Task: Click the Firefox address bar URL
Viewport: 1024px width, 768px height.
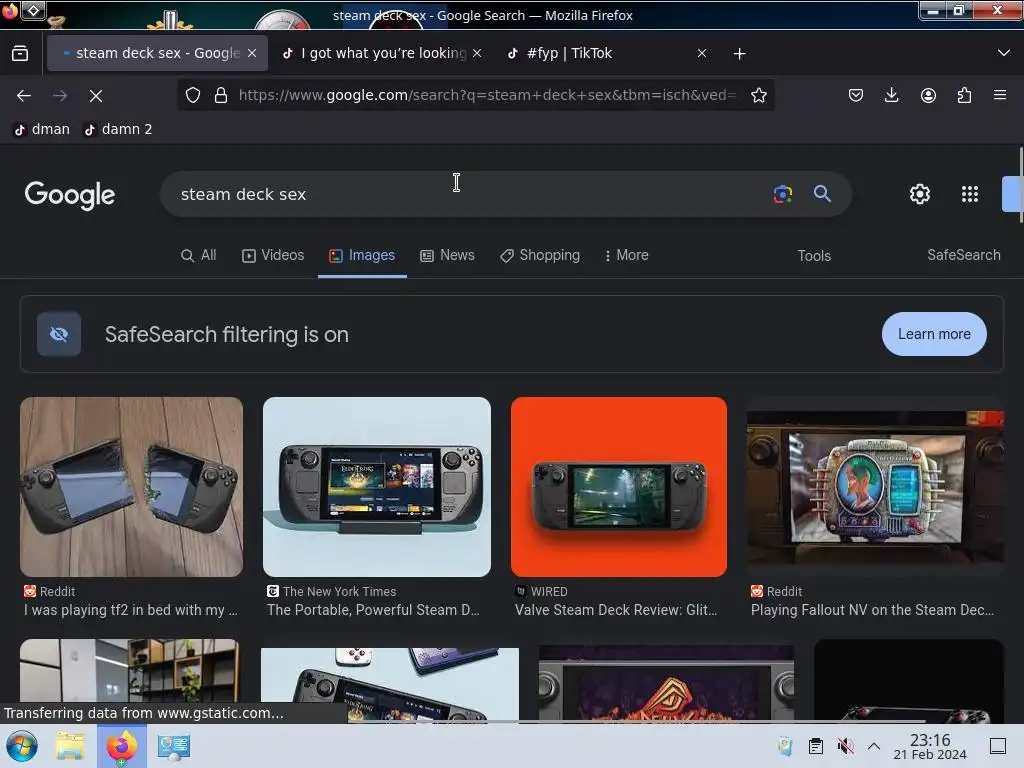Action: tap(487, 95)
